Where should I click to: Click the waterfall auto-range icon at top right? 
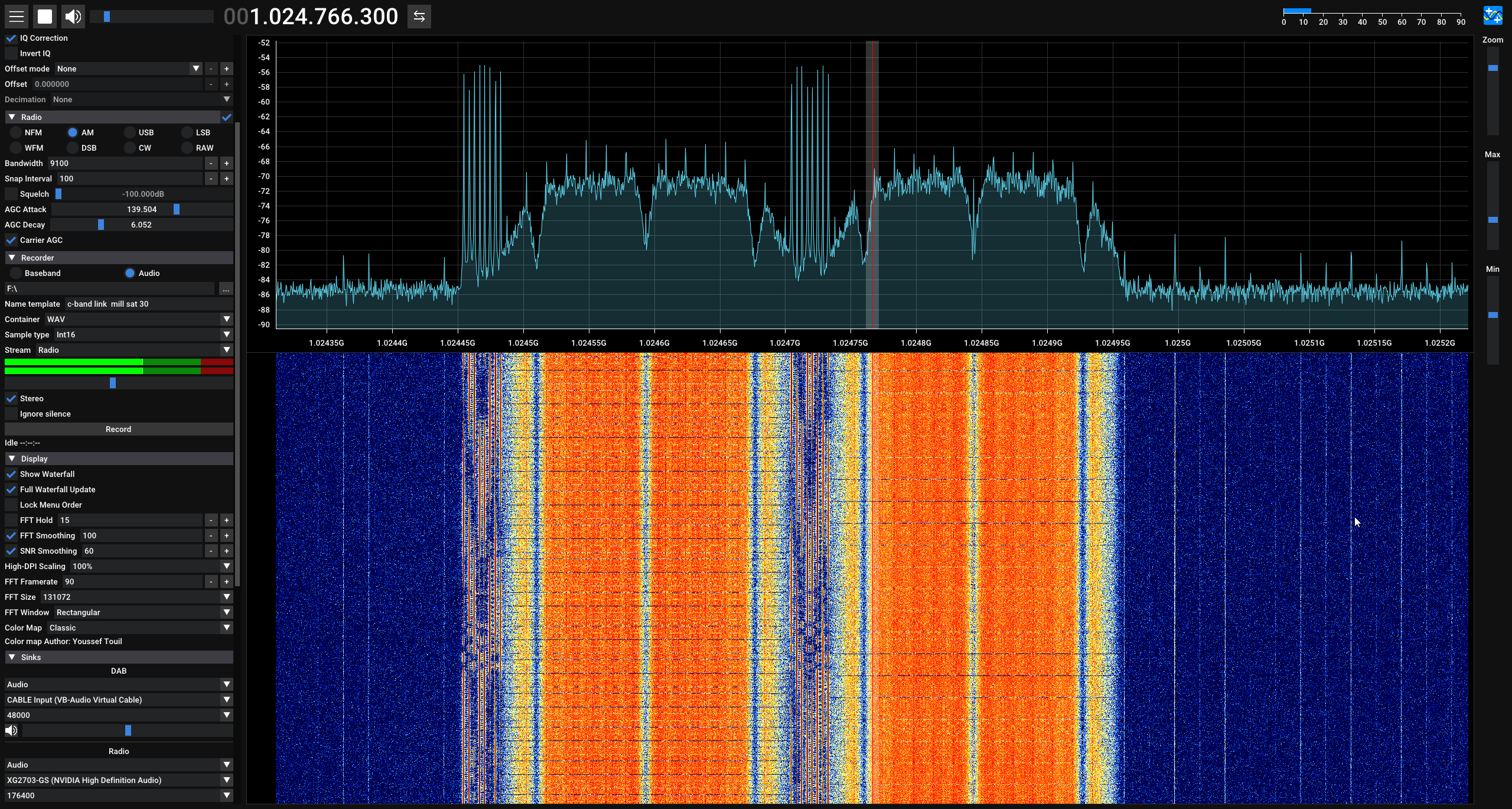1493,15
